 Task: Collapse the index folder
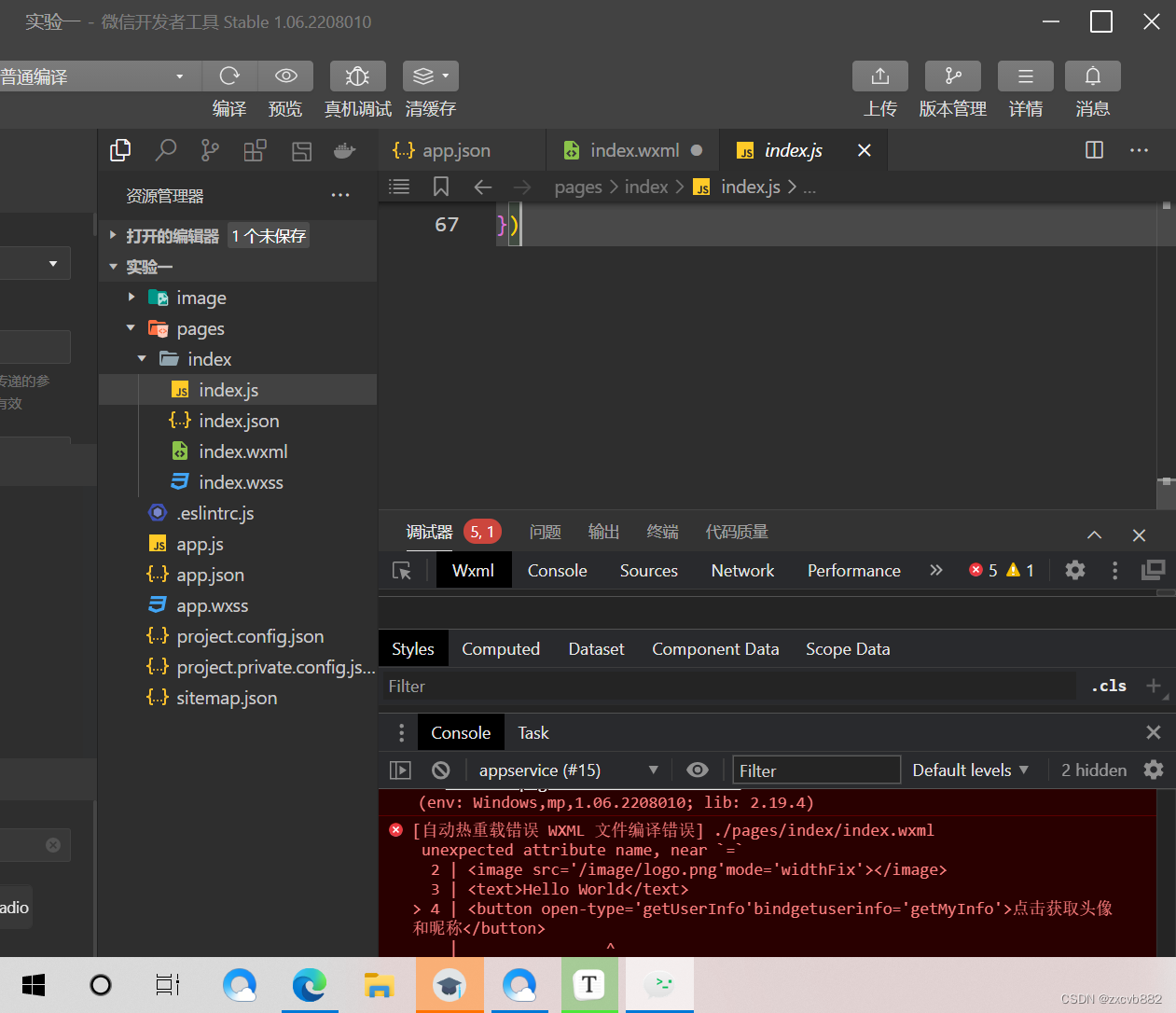click(x=142, y=358)
